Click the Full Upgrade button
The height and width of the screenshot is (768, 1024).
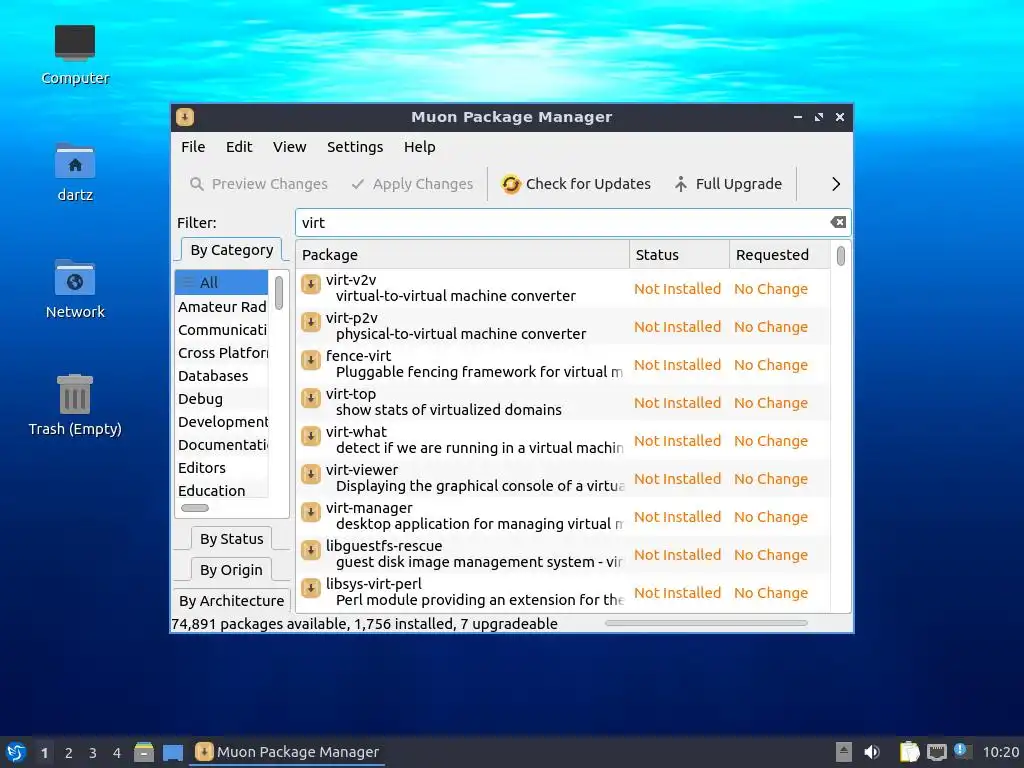728,184
